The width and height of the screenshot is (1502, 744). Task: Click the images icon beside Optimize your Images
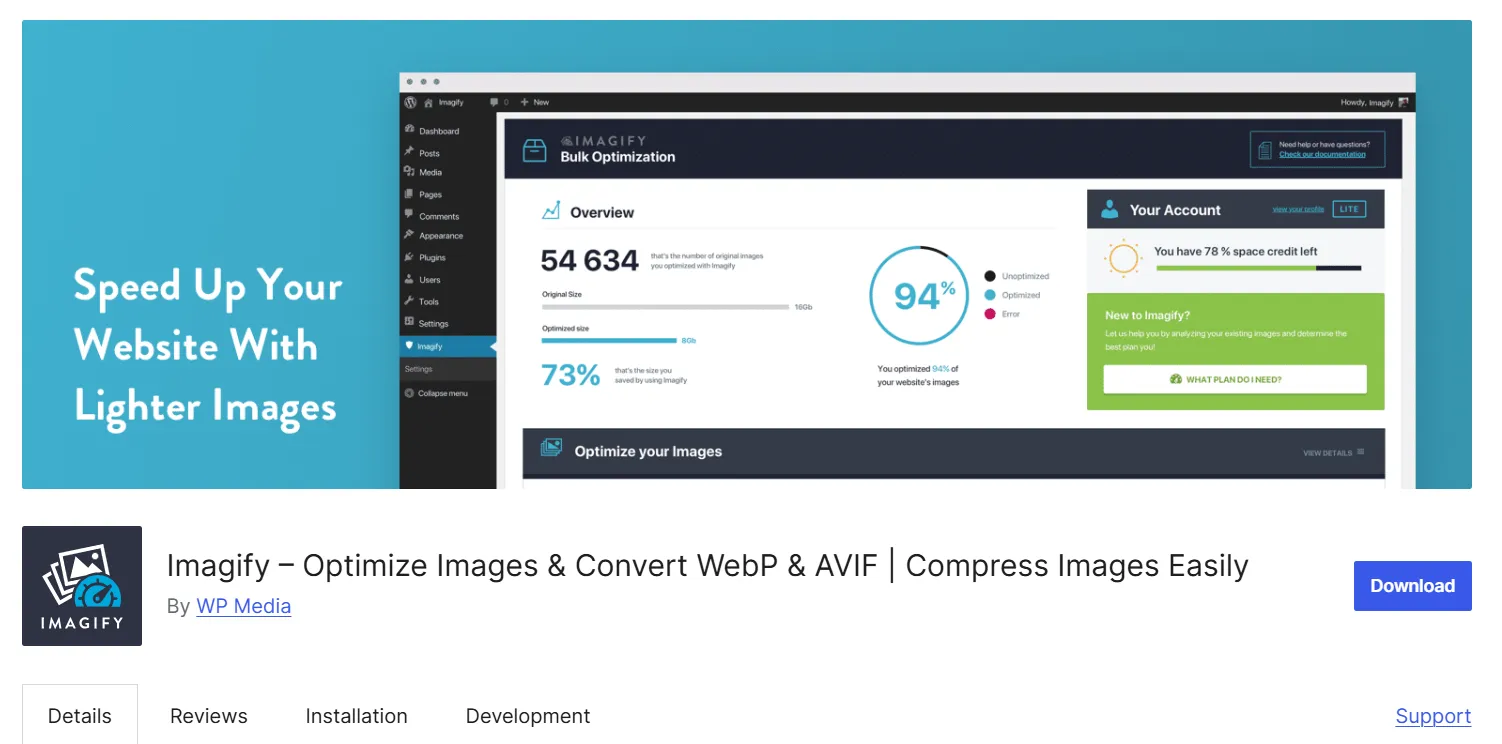click(x=551, y=449)
